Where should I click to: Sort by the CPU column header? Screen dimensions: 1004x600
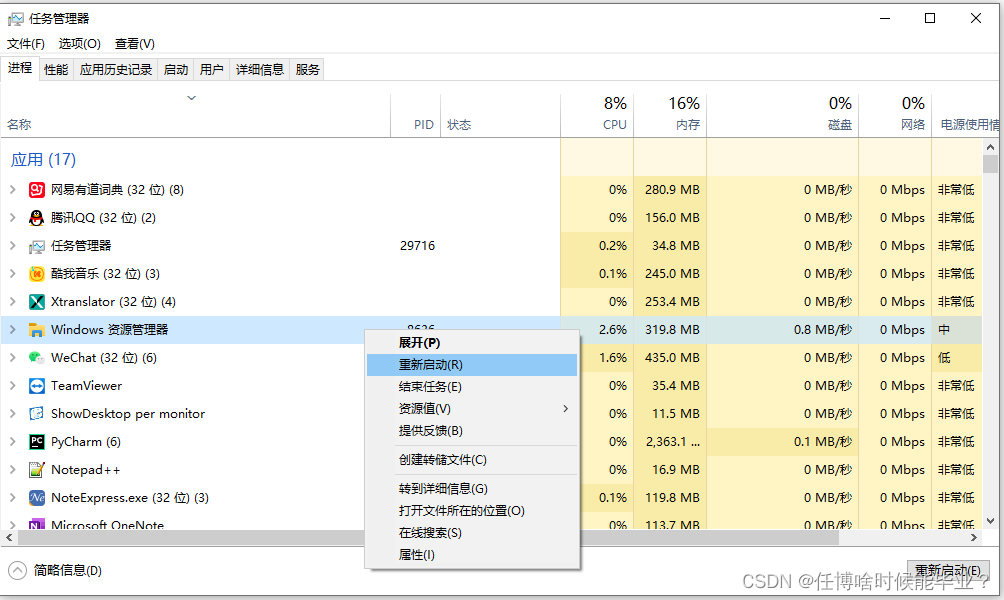[597, 115]
